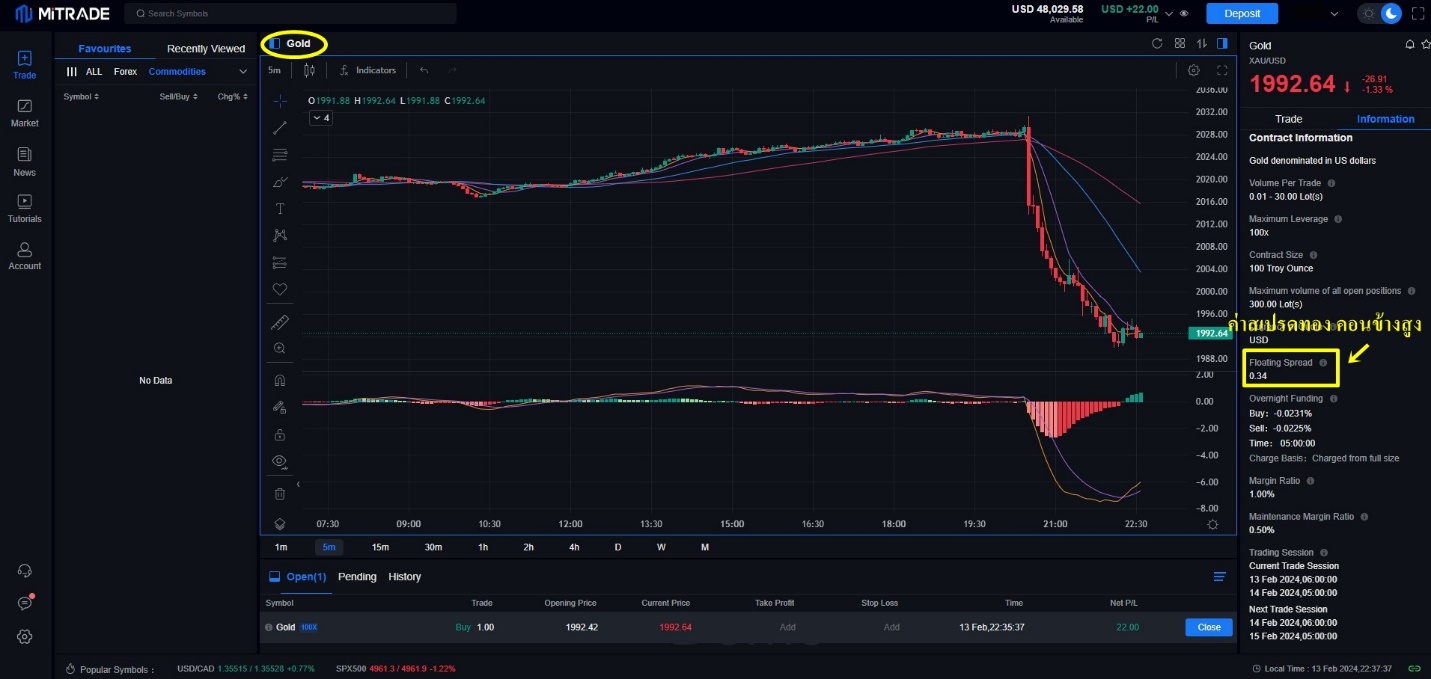
Task: Open the multi-chart grid layout icon
Action: point(1180,43)
